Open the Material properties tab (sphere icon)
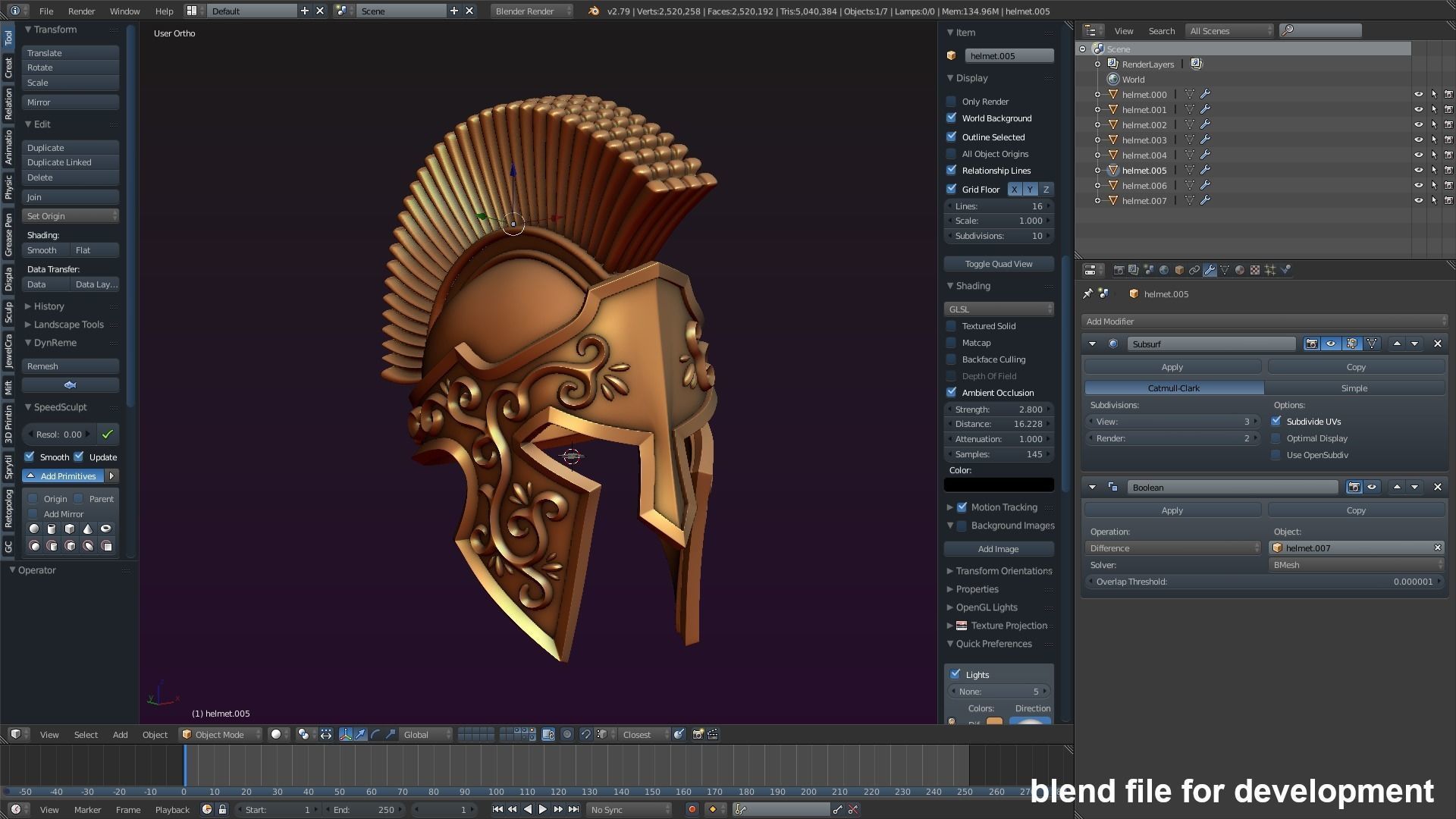This screenshot has height=819, width=1456. [x=1240, y=270]
